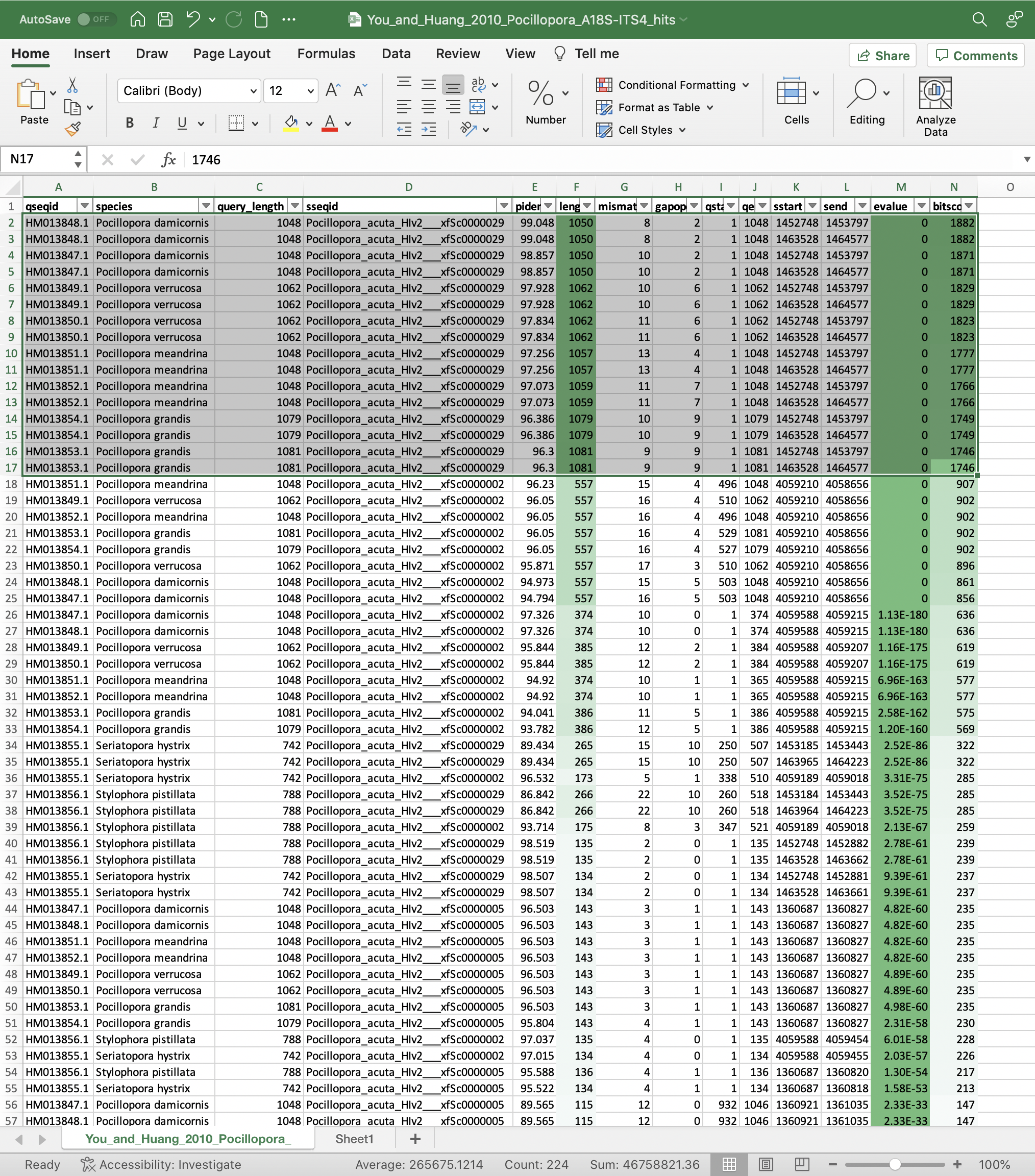Switch to the Formulas ribbon tab
Image resolution: width=1035 pixels, height=1176 pixels.
326,54
